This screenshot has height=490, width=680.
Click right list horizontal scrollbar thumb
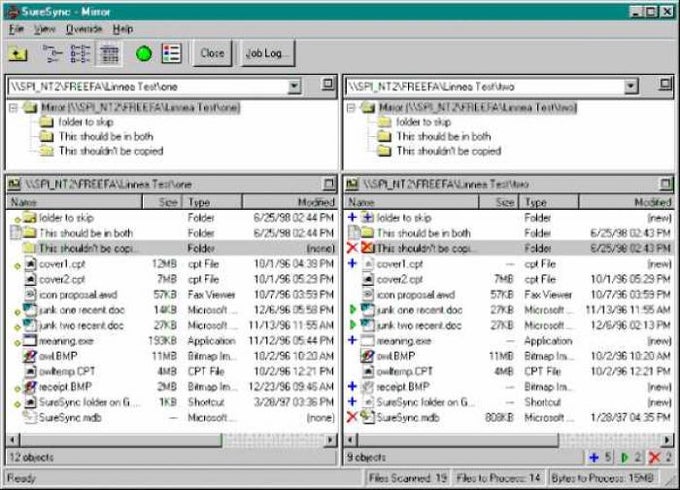[x=458, y=440]
